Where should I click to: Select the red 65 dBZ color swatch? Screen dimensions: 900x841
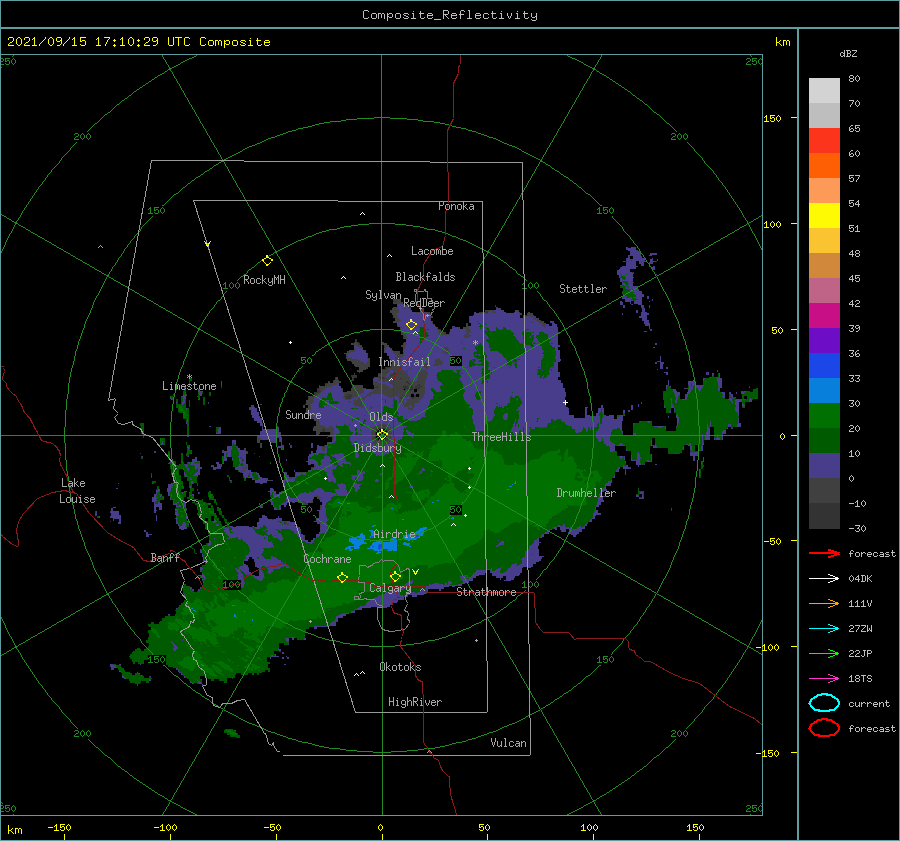click(x=824, y=141)
